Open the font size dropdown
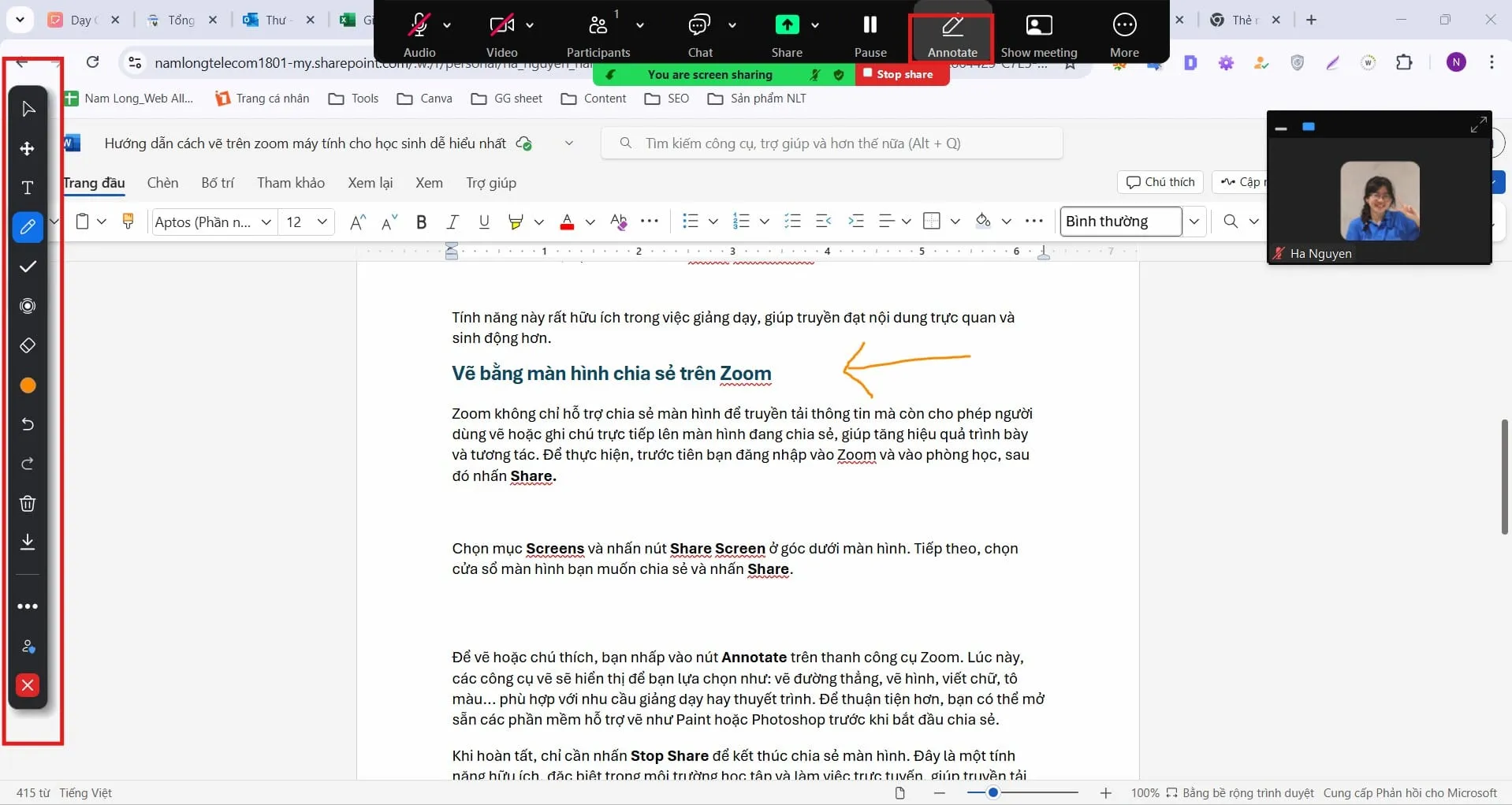Image resolution: width=1512 pixels, height=805 pixels. click(x=323, y=222)
